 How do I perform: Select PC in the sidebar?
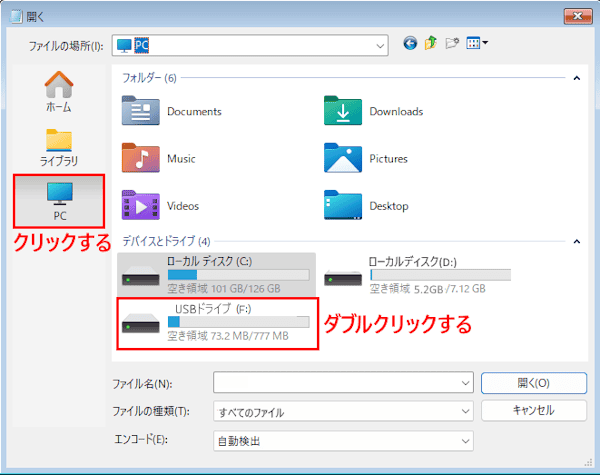(x=59, y=200)
